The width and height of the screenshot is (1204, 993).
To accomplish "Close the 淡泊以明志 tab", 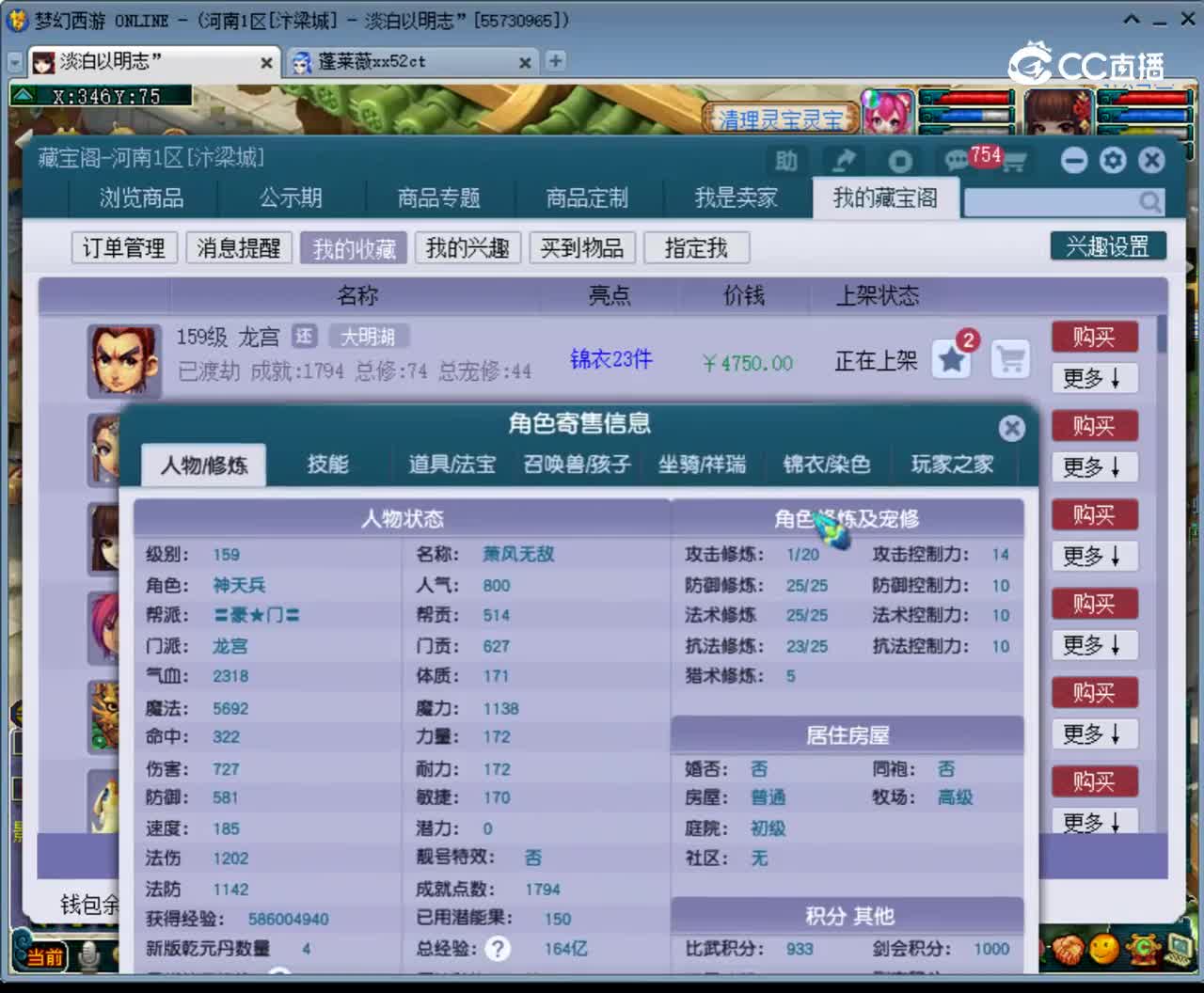I will [x=266, y=63].
